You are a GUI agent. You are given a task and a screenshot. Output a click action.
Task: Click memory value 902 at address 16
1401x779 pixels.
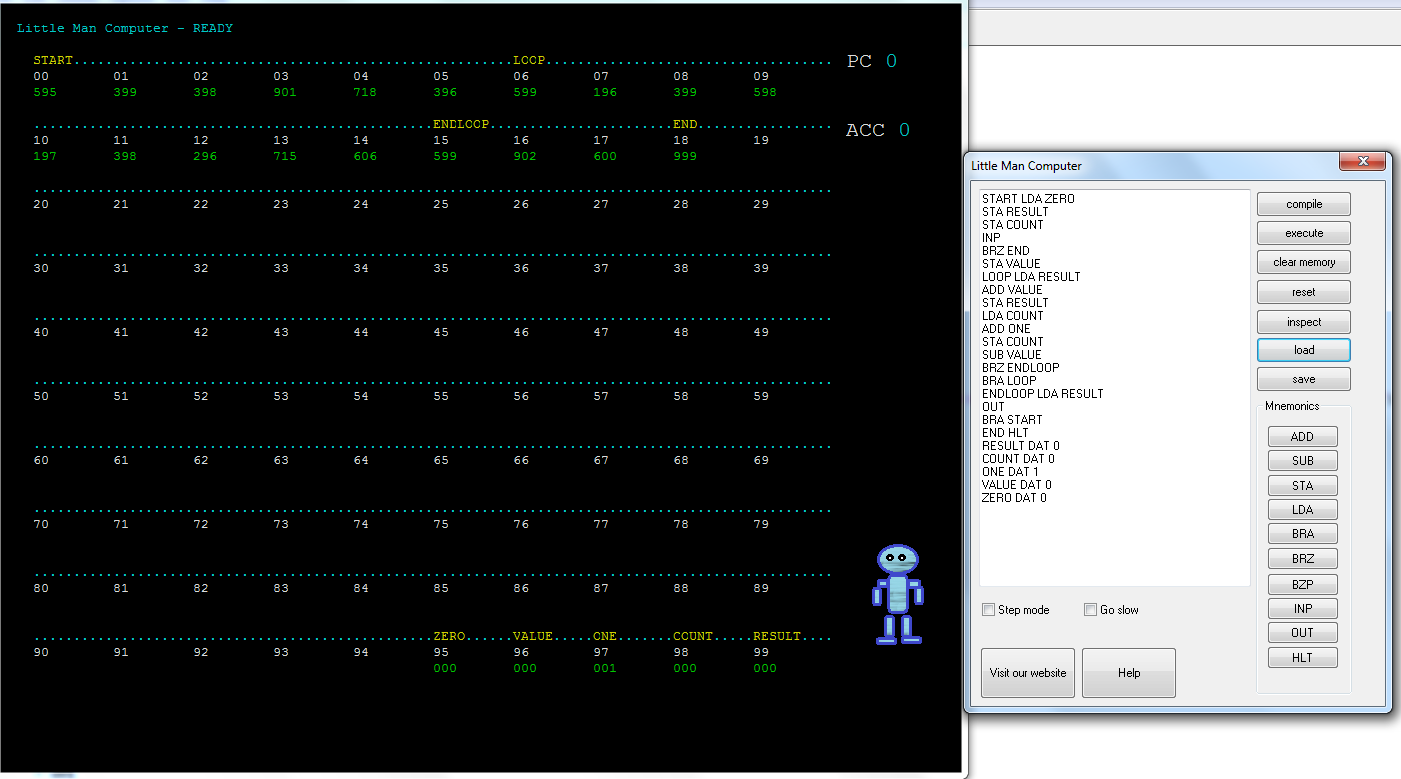[525, 156]
